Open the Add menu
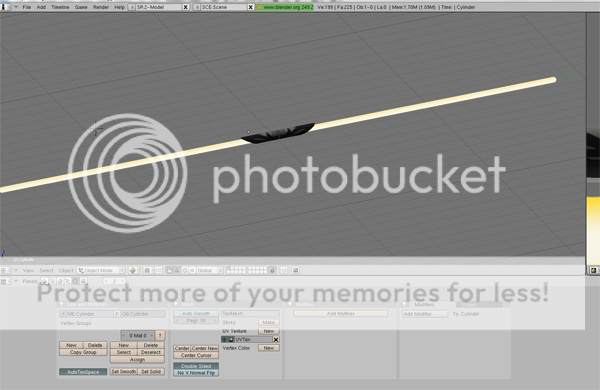The width and height of the screenshot is (600, 390). click(x=41, y=7)
